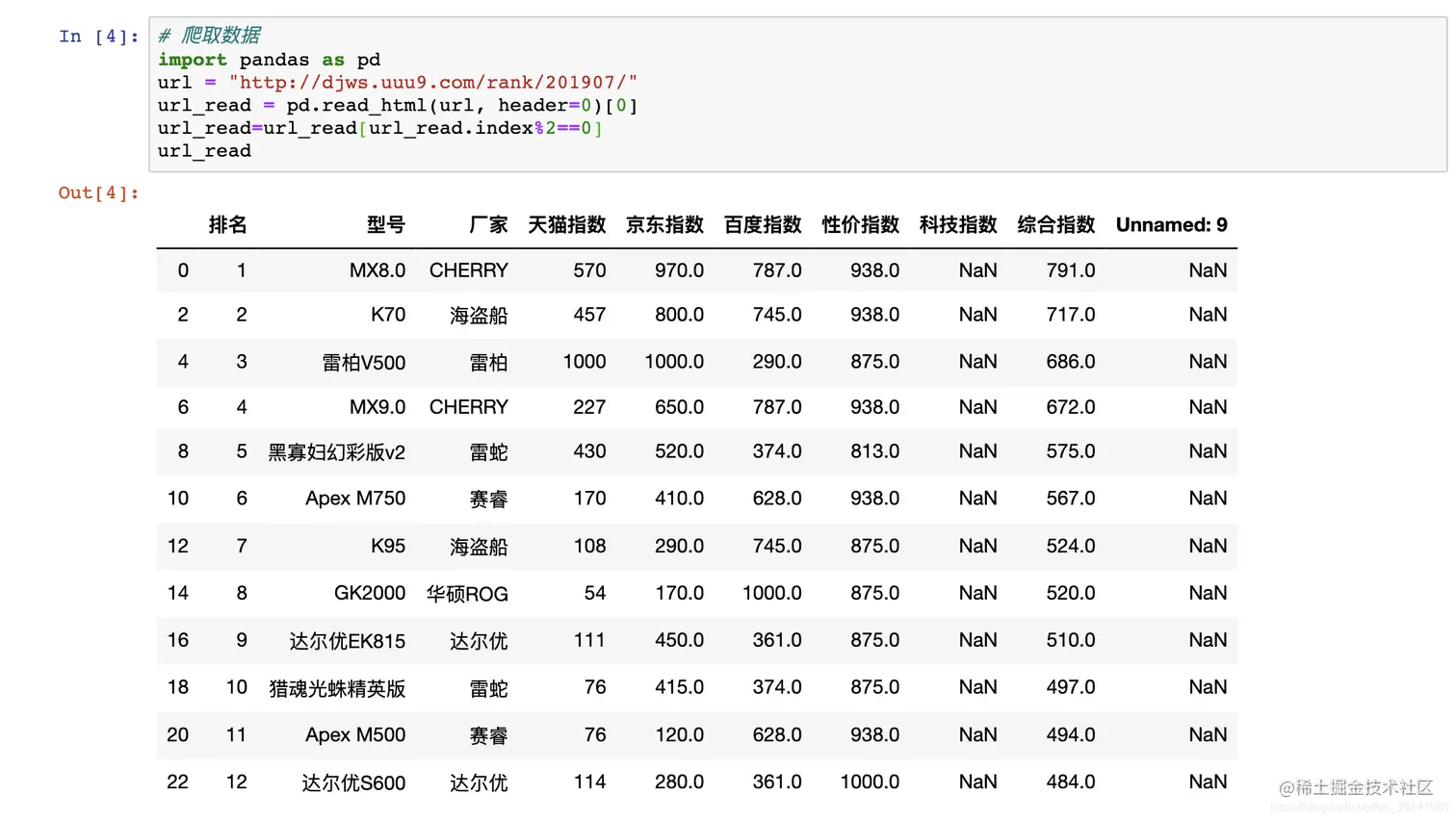Click the 天猫指数 column header

coord(567,225)
